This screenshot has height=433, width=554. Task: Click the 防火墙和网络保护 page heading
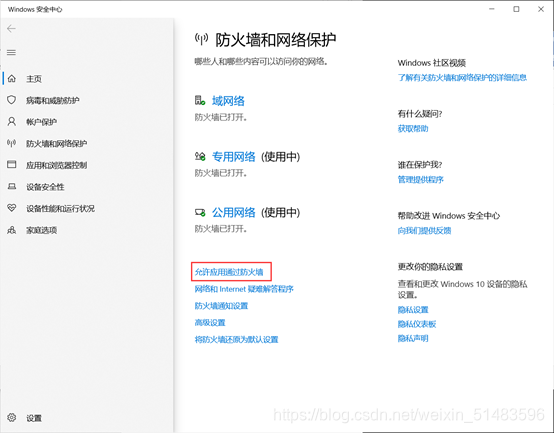click(276, 40)
